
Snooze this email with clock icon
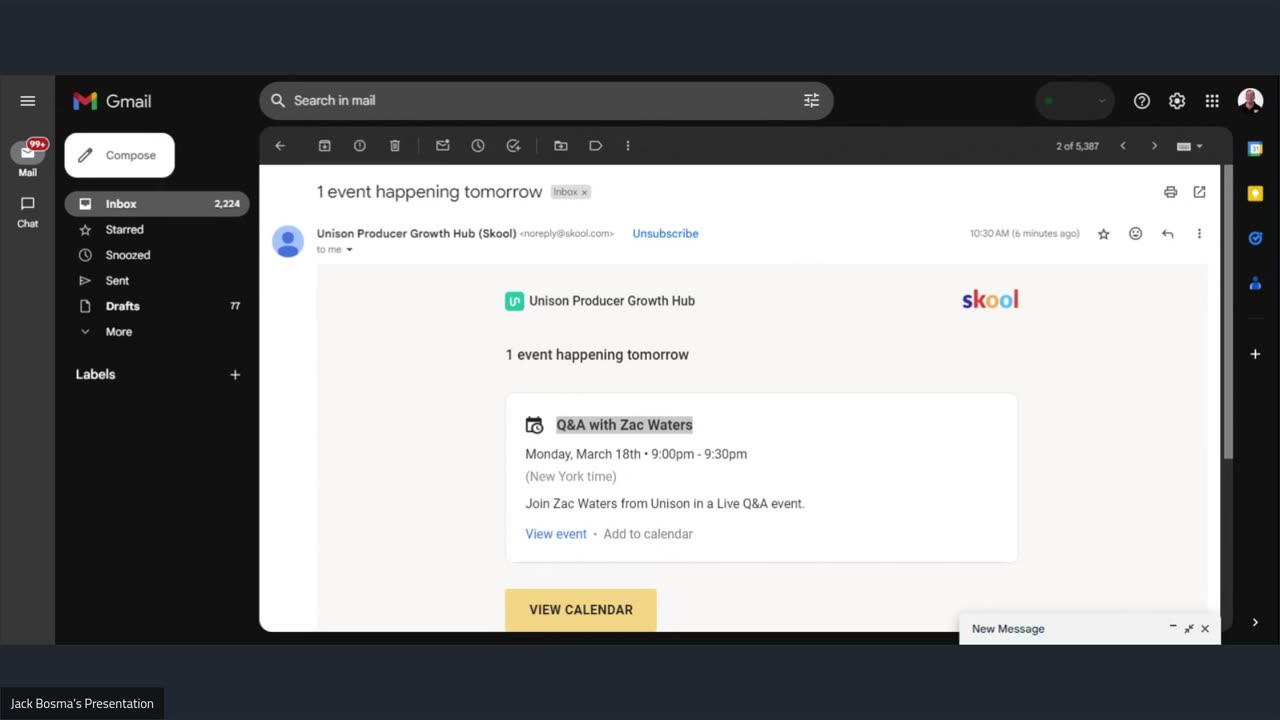[478, 146]
